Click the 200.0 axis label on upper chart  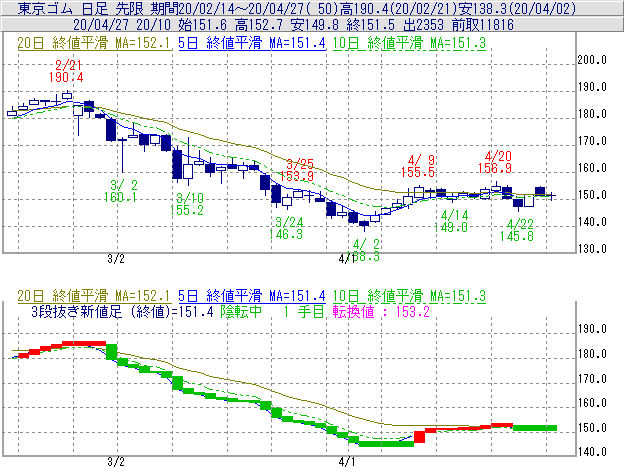pyautogui.click(x=592, y=60)
